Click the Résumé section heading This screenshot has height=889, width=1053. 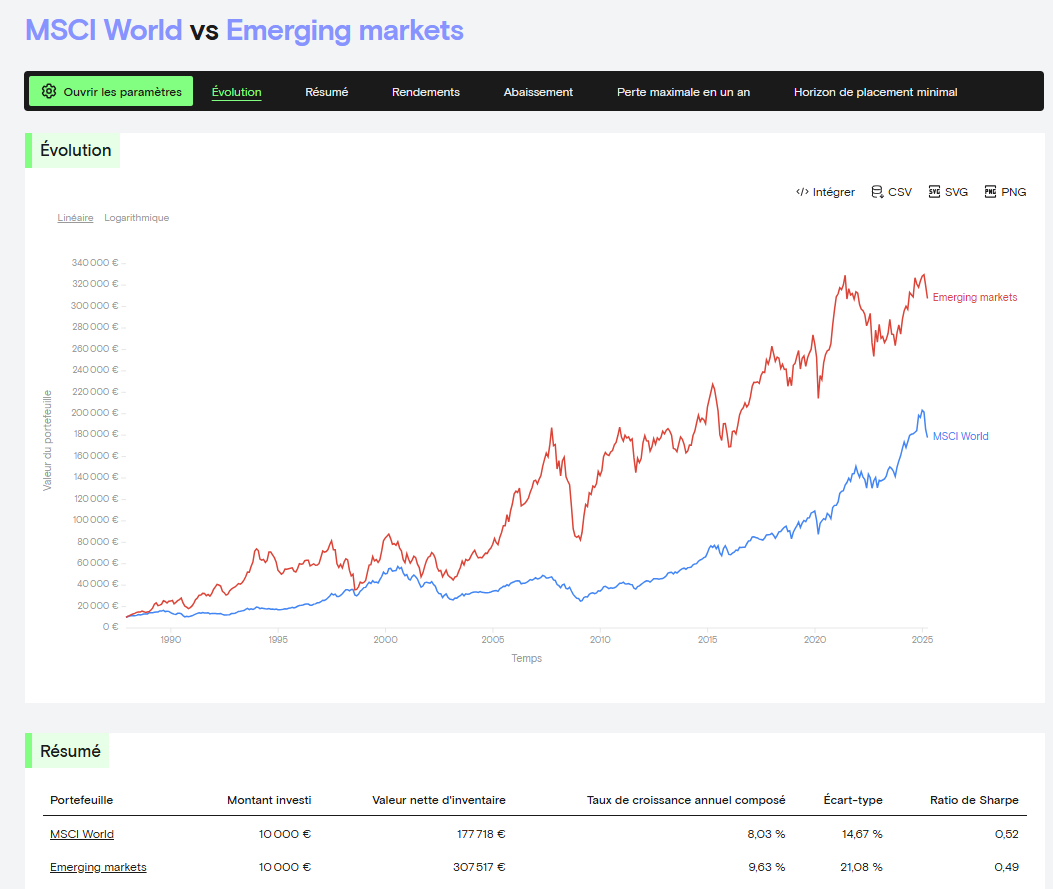coord(70,751)
